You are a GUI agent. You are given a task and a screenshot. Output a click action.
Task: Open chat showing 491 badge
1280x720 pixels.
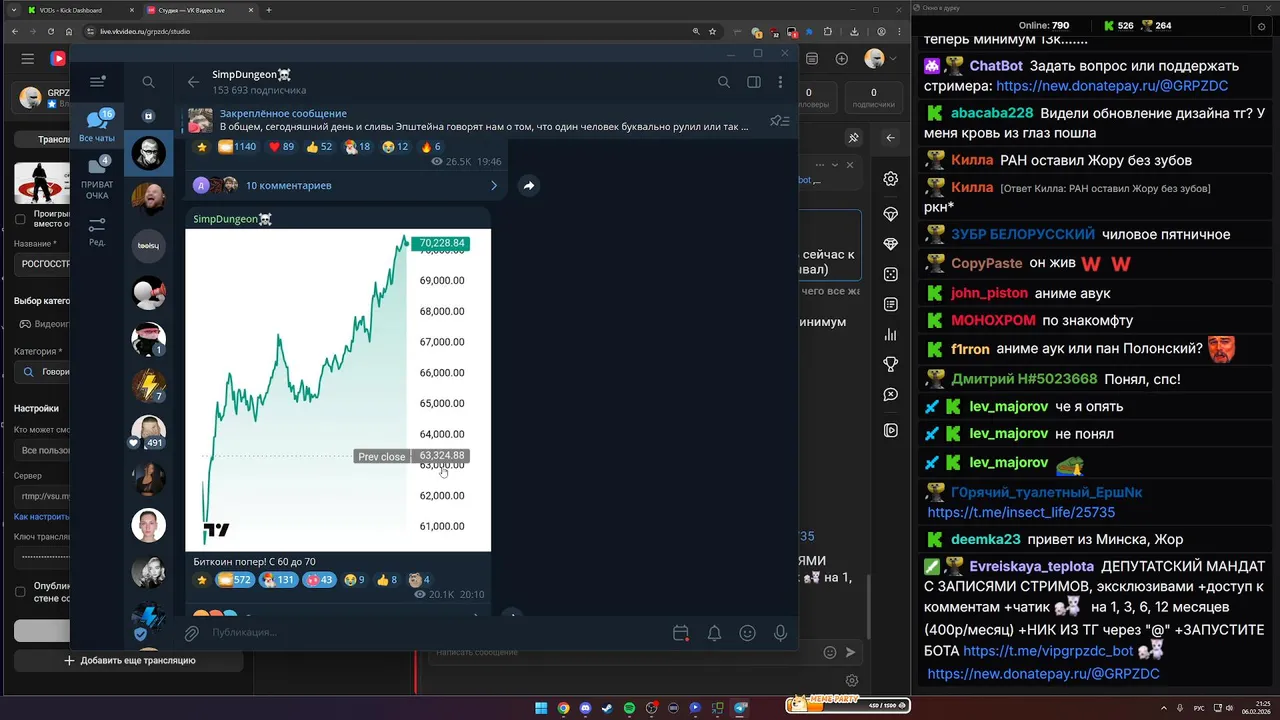[148, 431]
